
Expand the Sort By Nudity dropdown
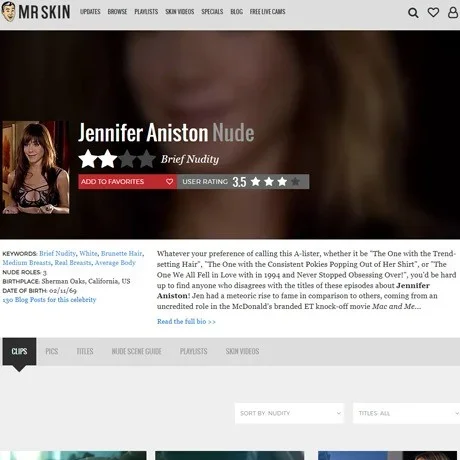click(289, 413)
